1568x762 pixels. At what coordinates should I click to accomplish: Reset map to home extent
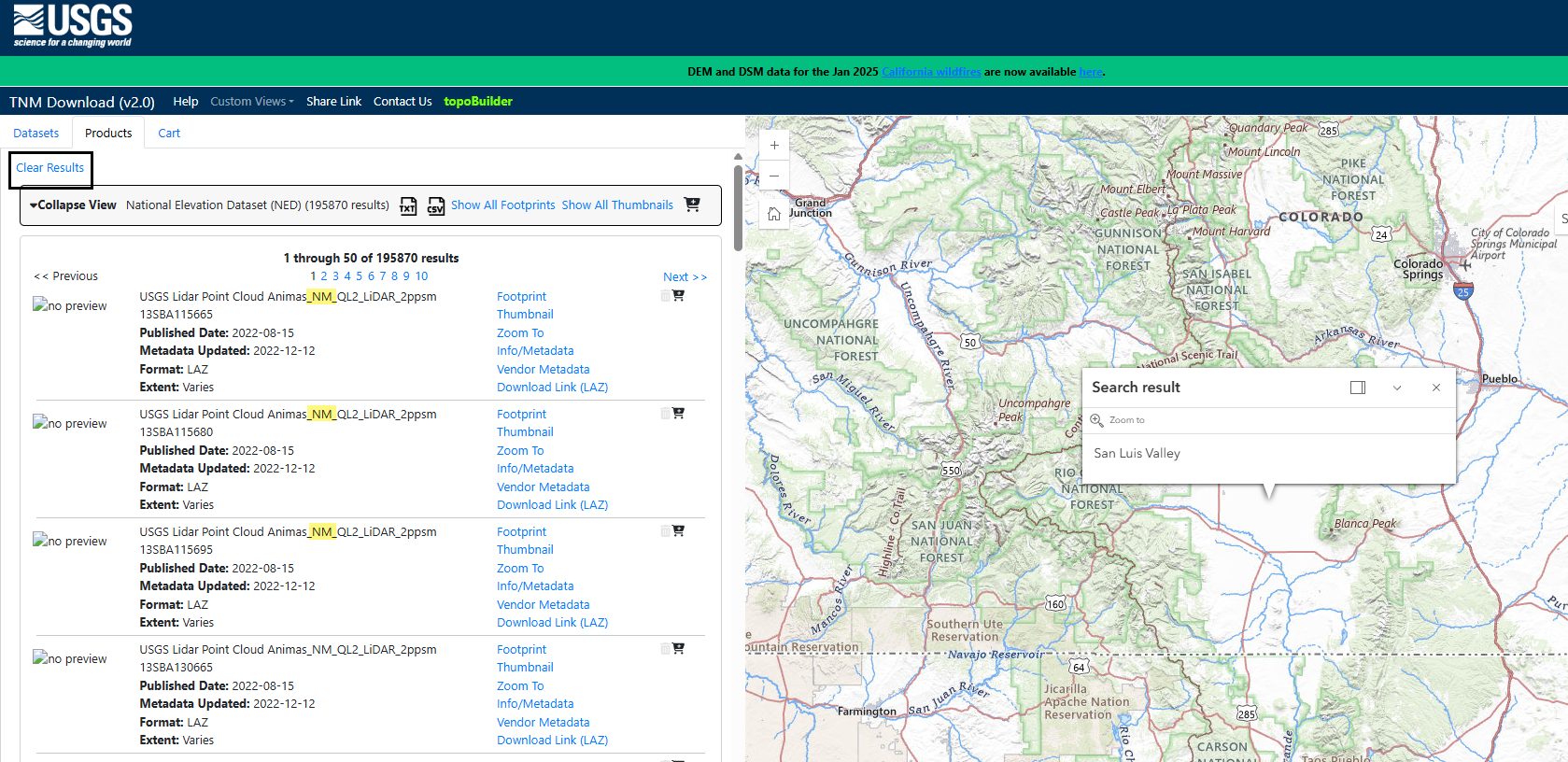tap(774, 214)
